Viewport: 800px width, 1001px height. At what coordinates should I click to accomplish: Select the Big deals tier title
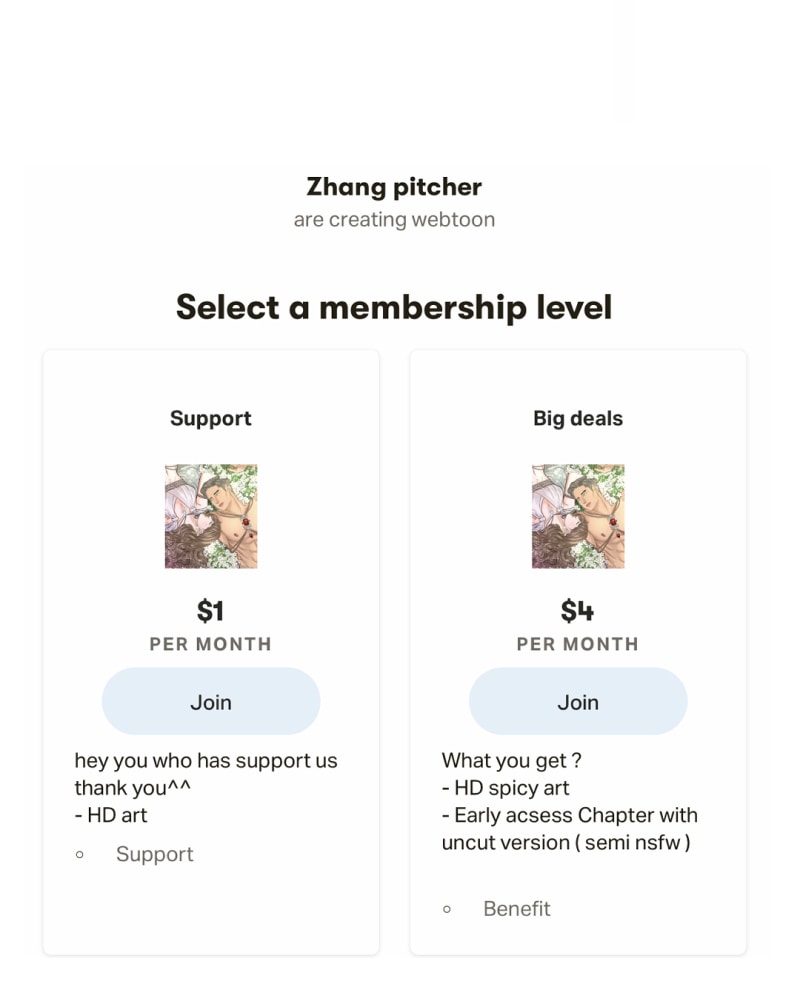coord(578,418)
